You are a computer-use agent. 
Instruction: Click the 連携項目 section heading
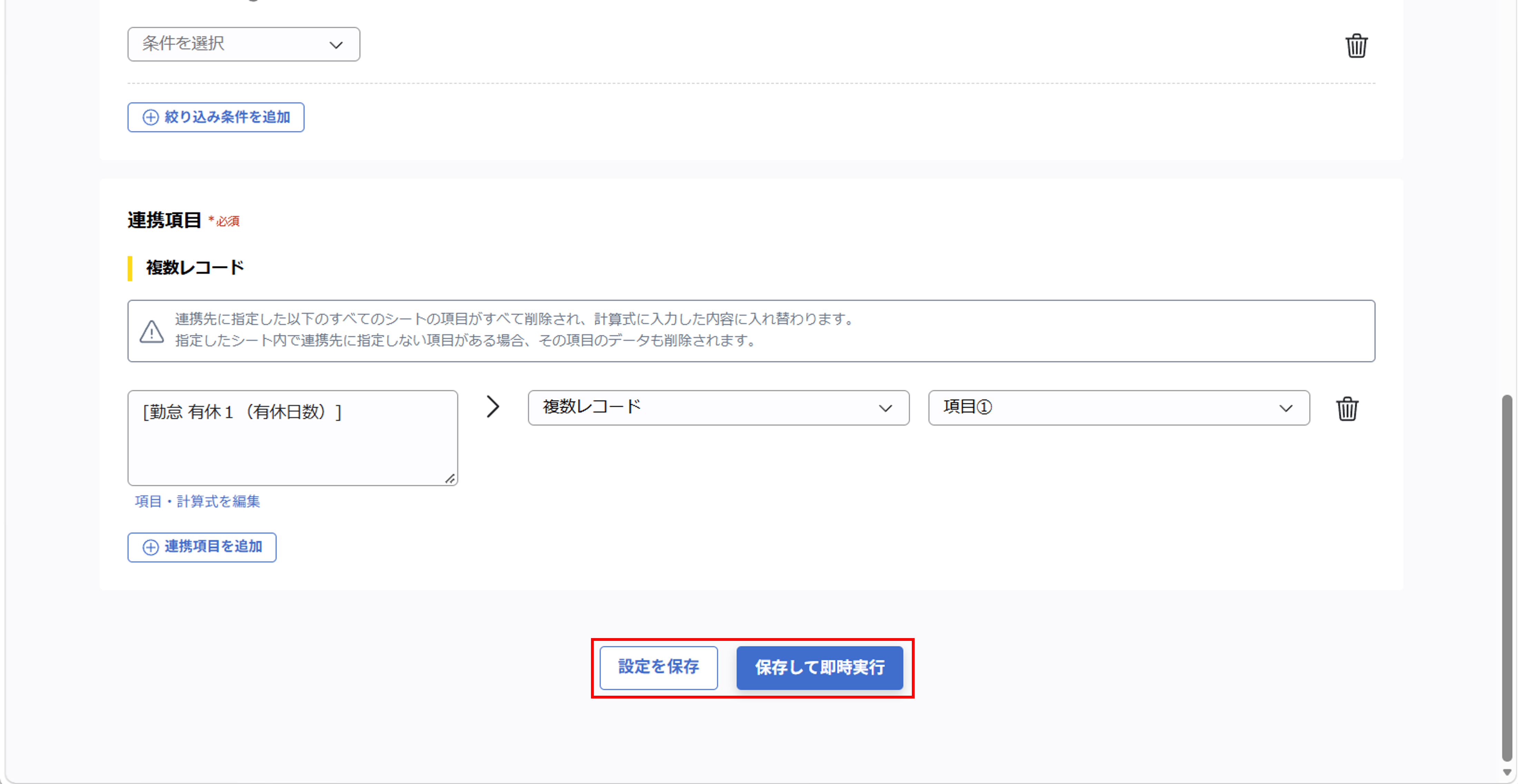pyautogui.click(x=165, y=220)
